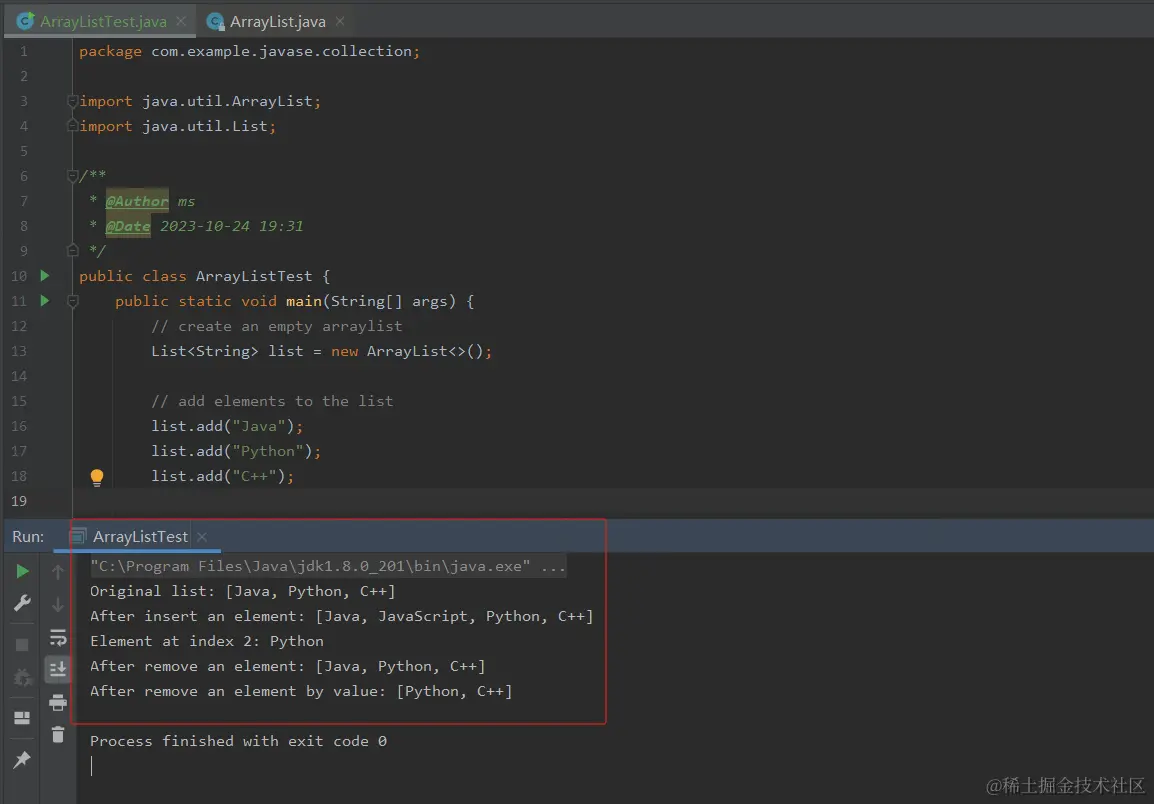Click the yellow lightbulb intention icon

click(96, 477)
